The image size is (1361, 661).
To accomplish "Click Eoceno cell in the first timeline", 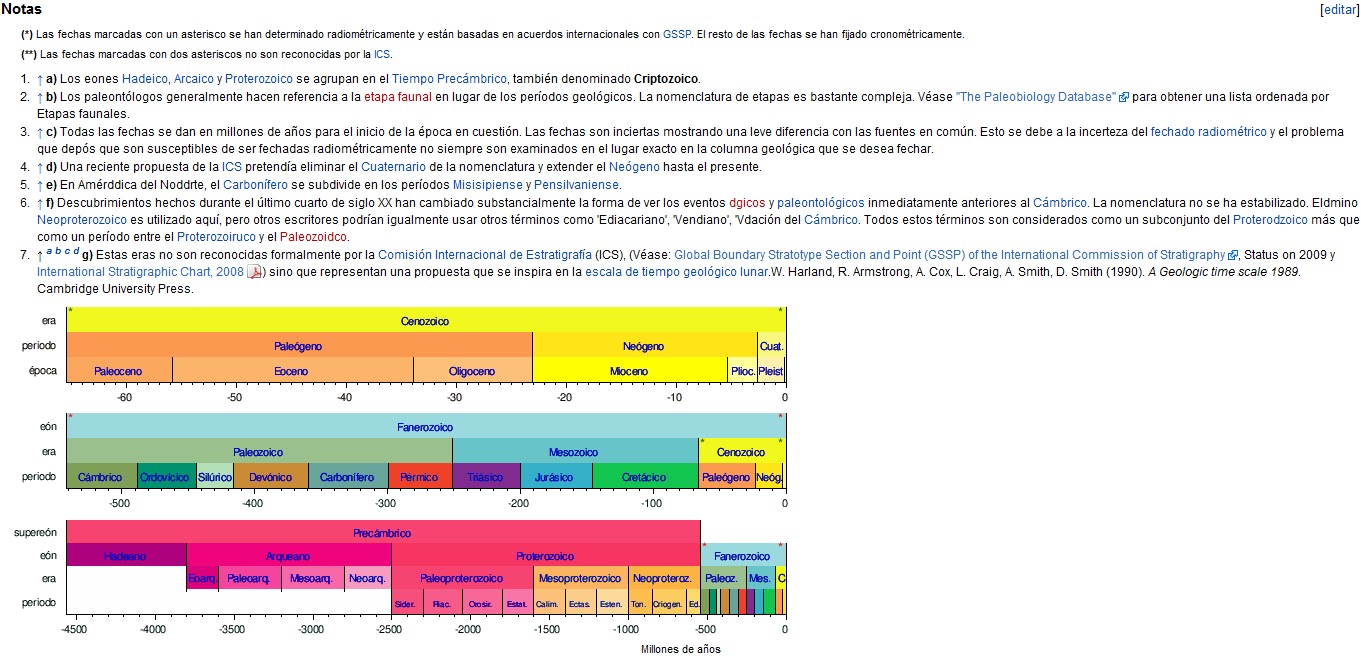I will 292,371.
